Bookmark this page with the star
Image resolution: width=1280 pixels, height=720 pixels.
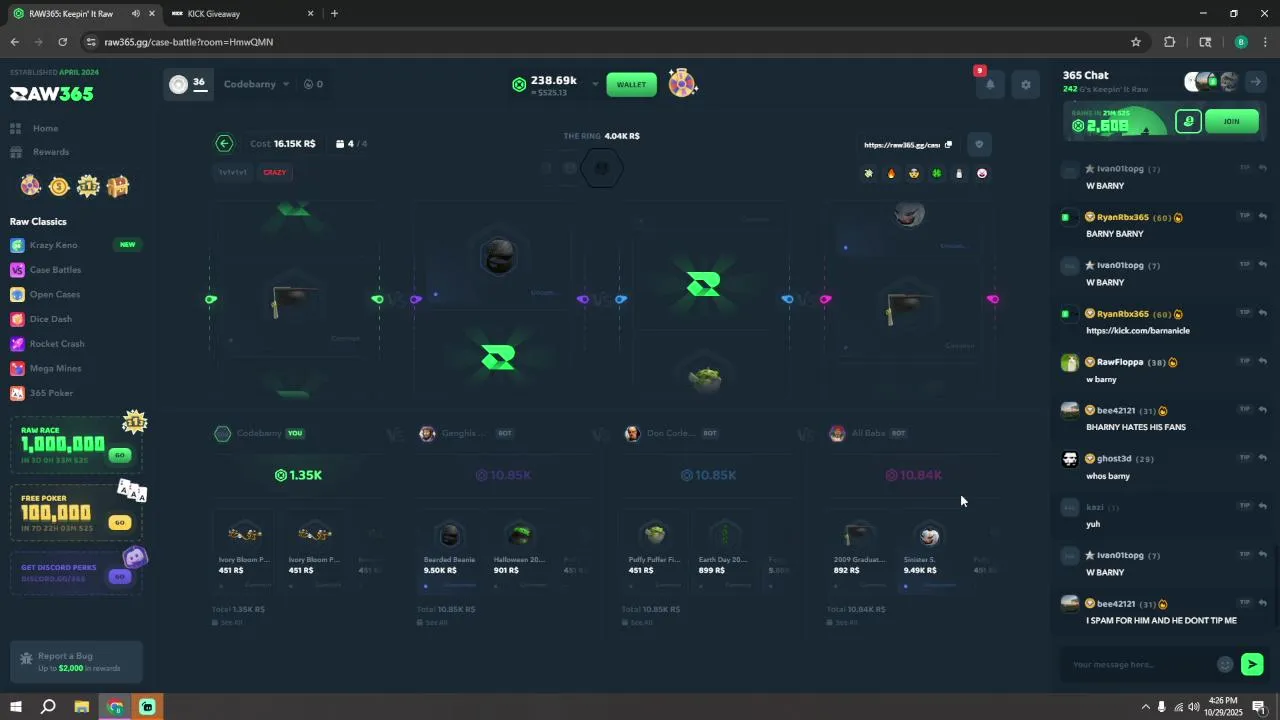click(x=1136, y=42)
